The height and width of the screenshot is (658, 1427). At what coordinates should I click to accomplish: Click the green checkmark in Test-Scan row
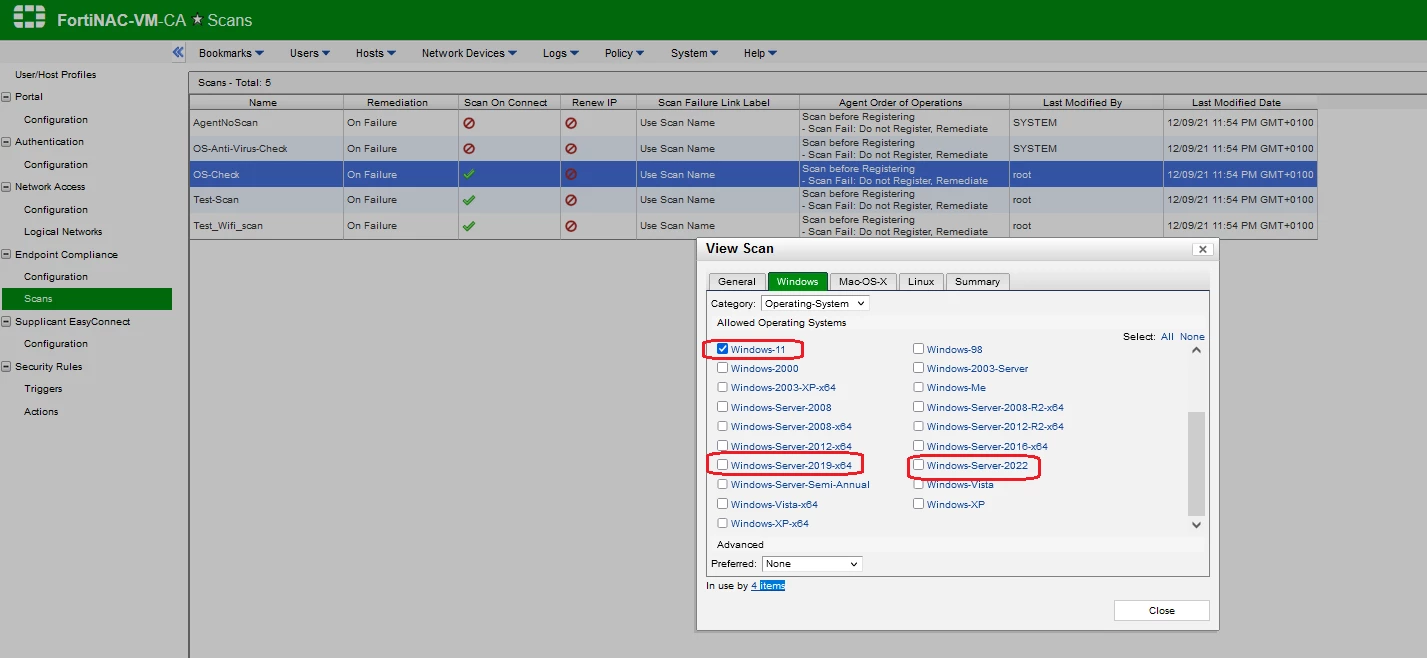(469, 200)
